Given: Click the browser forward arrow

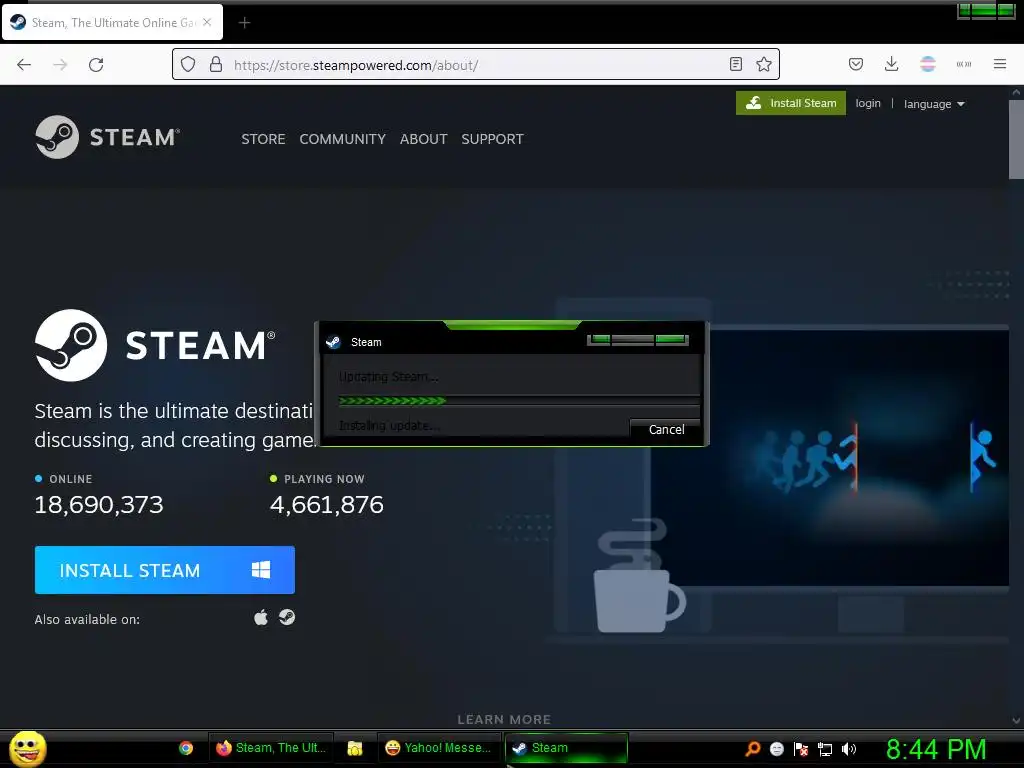Looking at the screenshot, I should point(60,64).
